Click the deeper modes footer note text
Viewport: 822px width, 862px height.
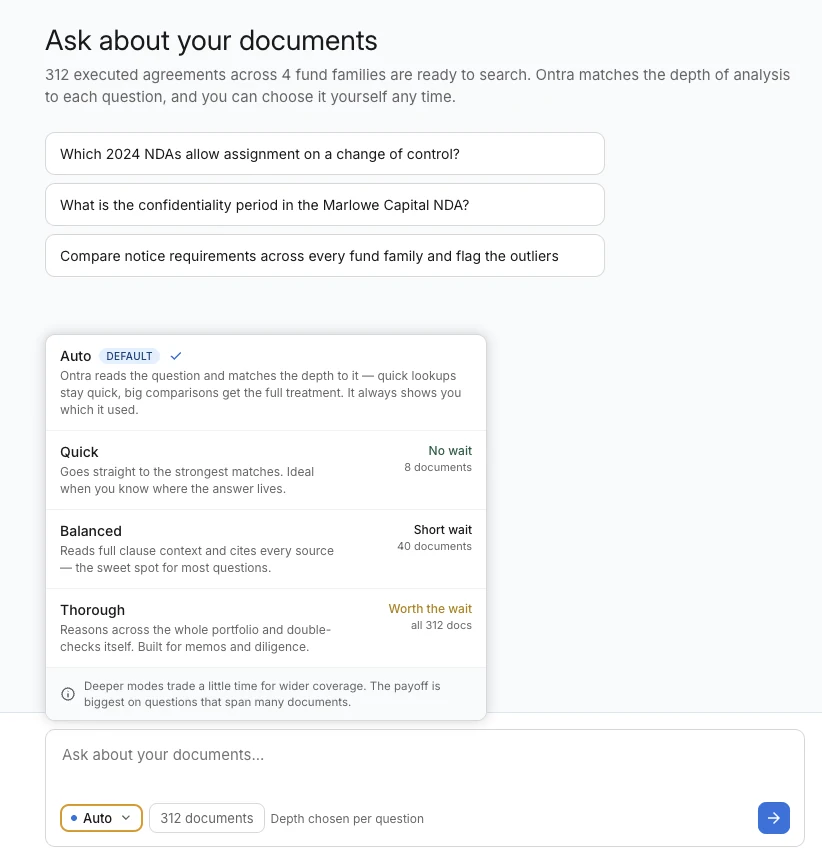[x=262, y=694]
